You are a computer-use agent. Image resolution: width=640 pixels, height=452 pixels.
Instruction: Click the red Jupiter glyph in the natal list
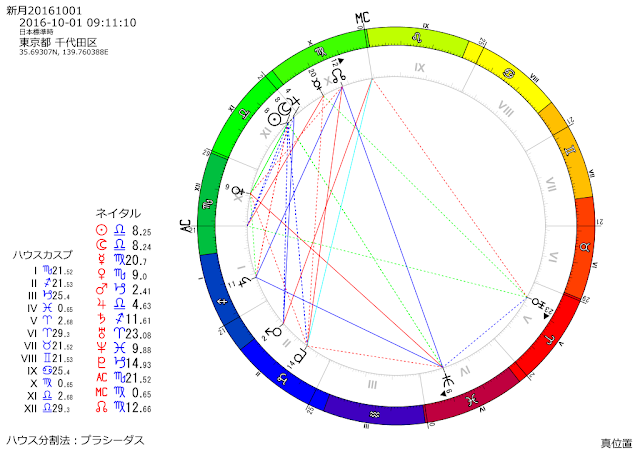101,304
